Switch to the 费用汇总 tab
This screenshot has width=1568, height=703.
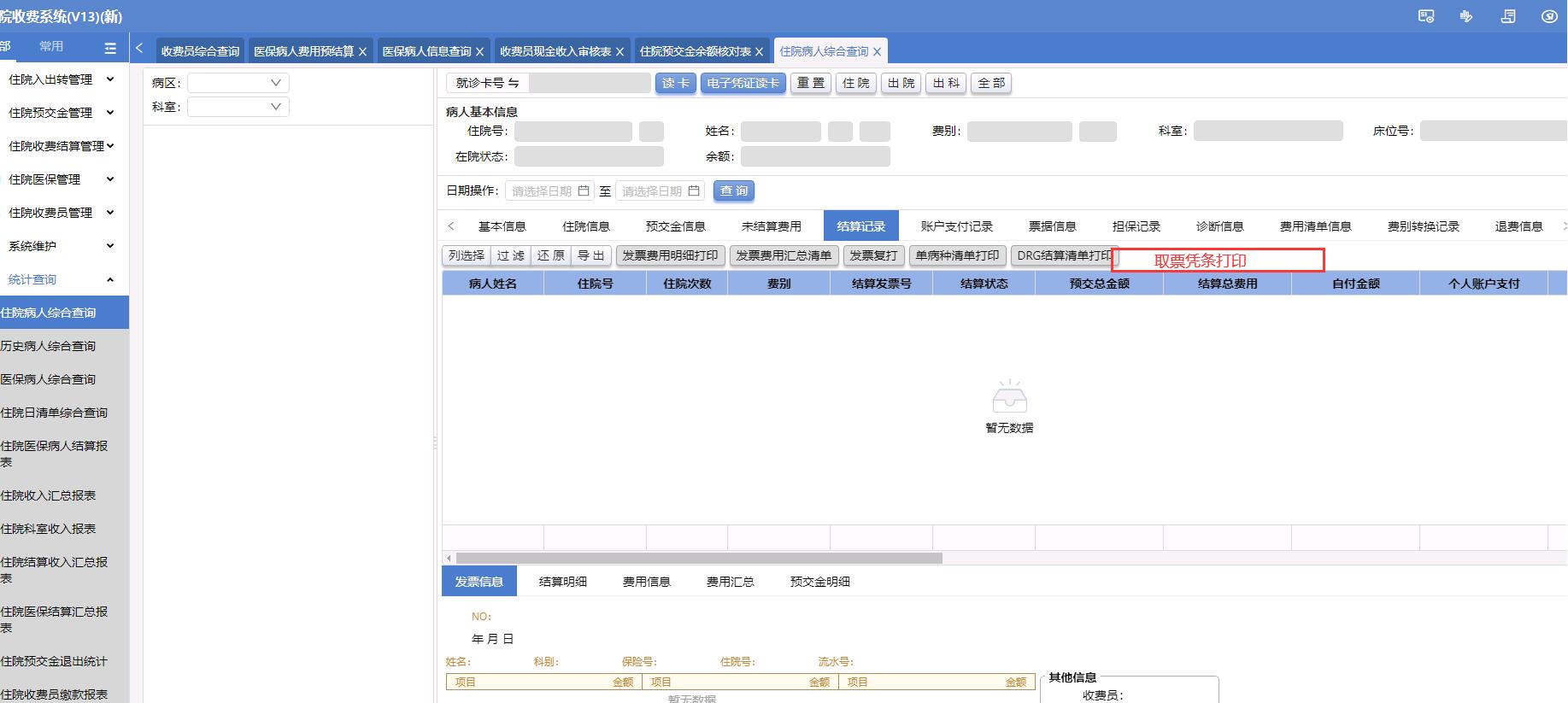730,582
